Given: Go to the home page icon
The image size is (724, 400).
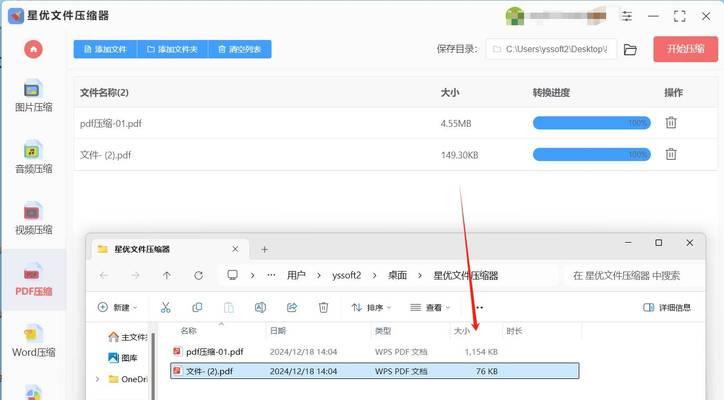Looking at the screenshot, I should click(x=33, y=49).
